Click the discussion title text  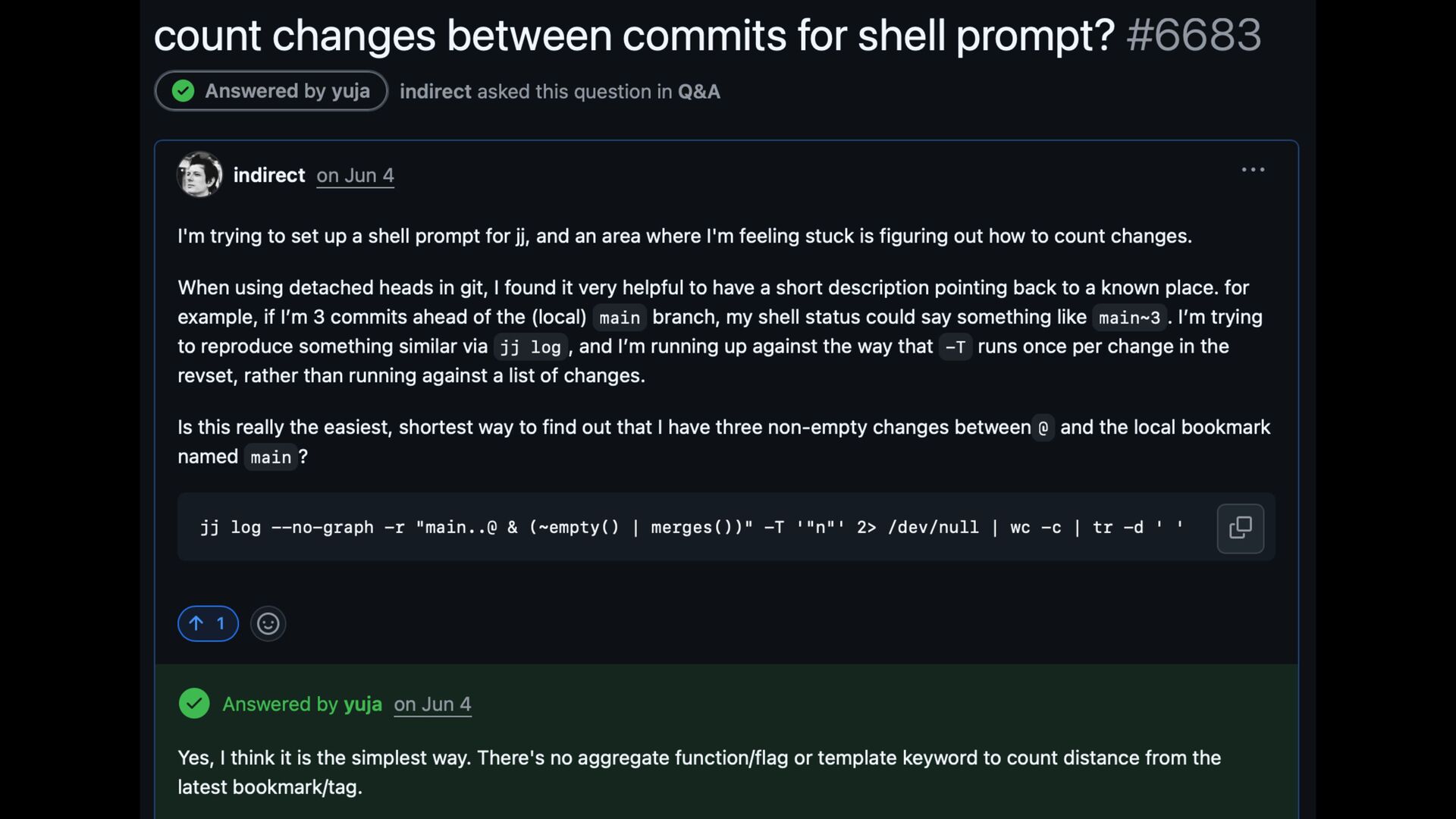(x=634, y=35)
